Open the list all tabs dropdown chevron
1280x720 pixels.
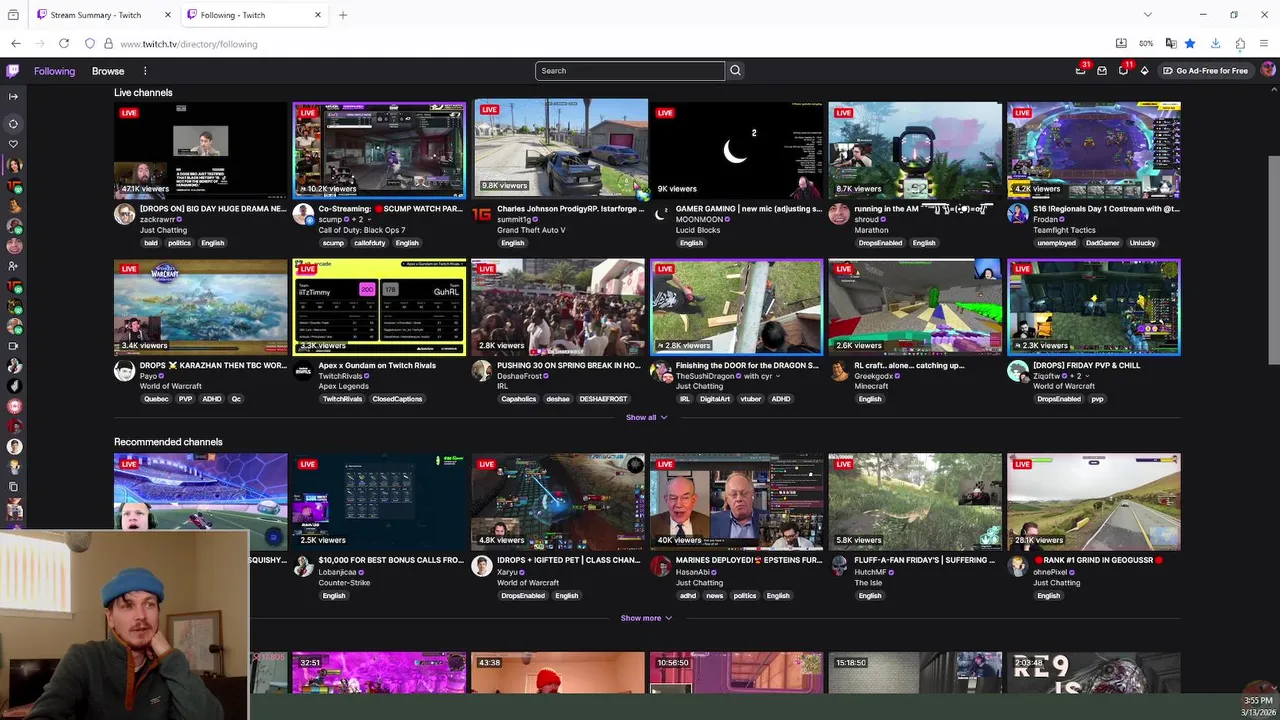click(1148, 15)
